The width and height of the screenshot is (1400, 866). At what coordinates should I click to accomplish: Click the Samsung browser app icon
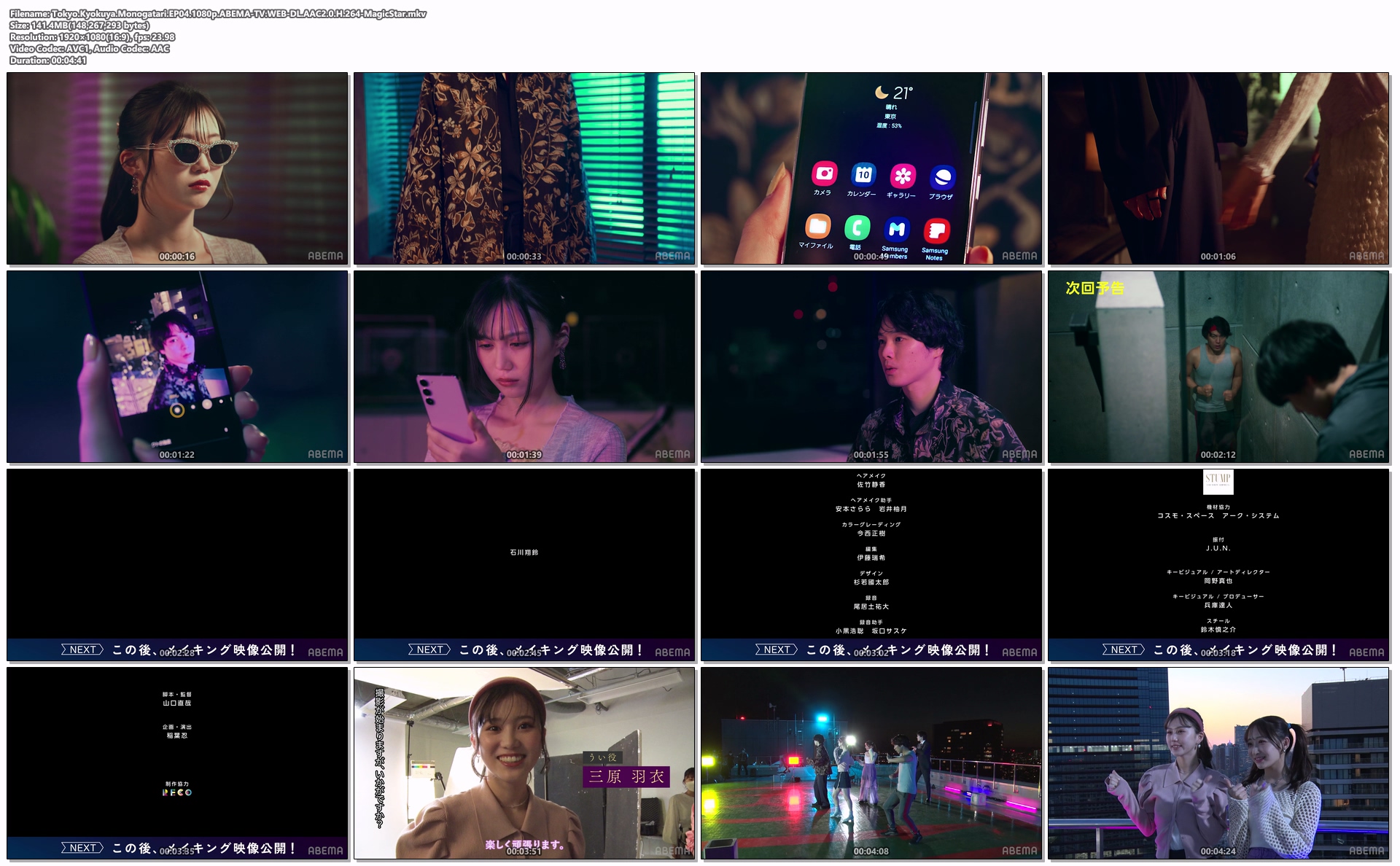pyautogui.click(x=942, y=177)
